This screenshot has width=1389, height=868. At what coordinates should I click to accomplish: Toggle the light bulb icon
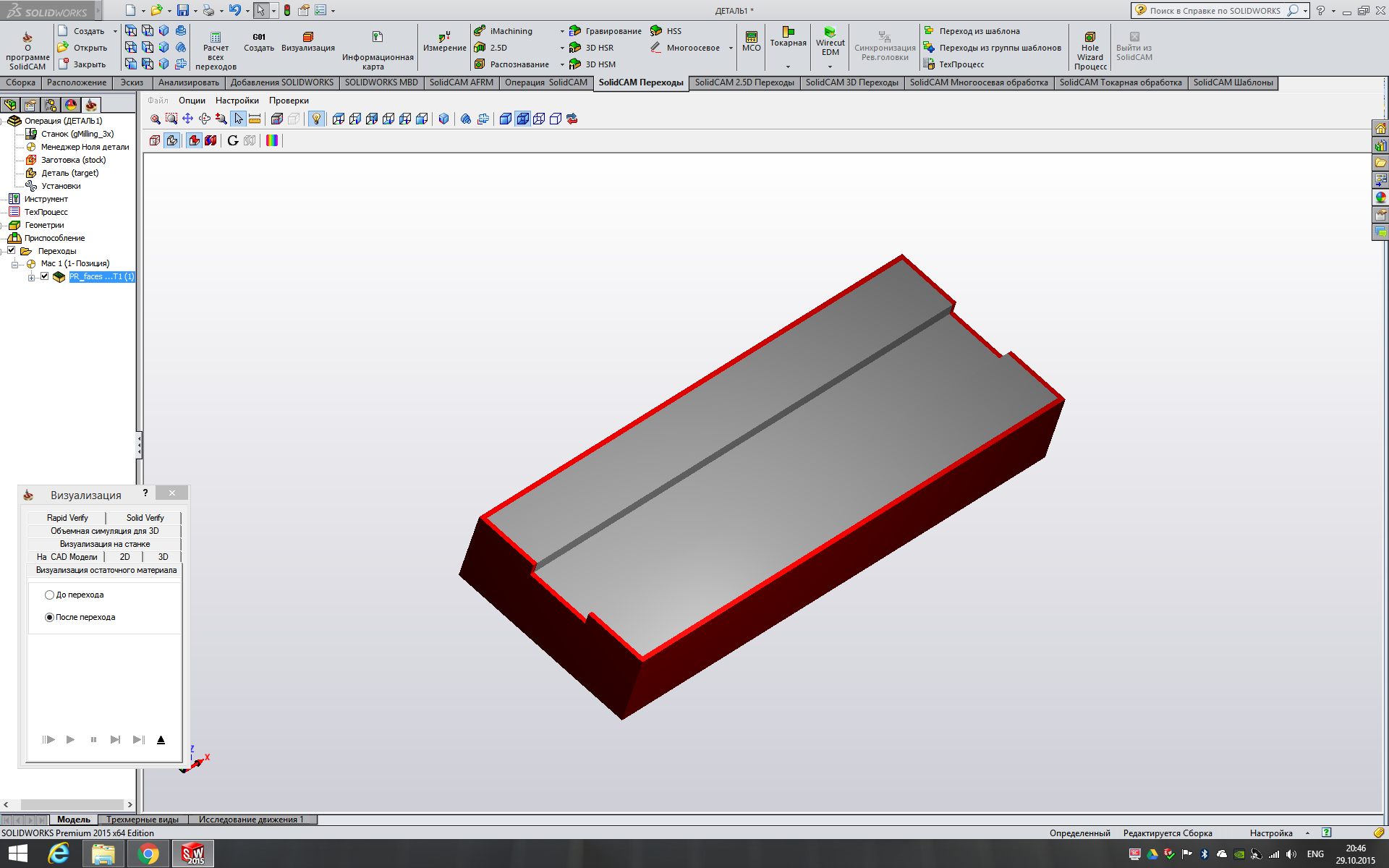coord(316,119)
